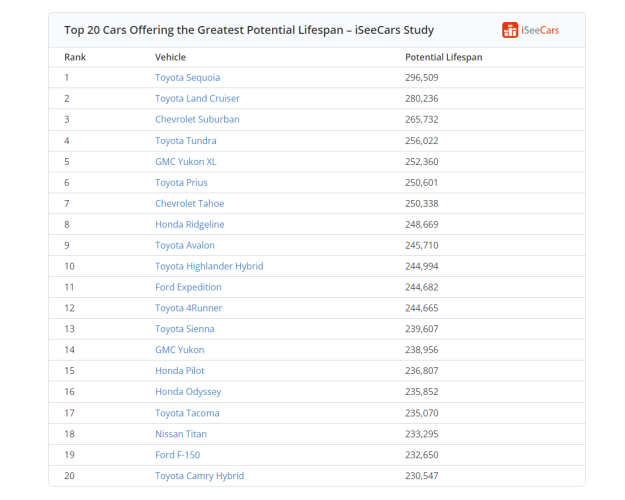Select the Toyota Prius link
This screenshot has width=625, height=500.
click(x=181, y=183)
